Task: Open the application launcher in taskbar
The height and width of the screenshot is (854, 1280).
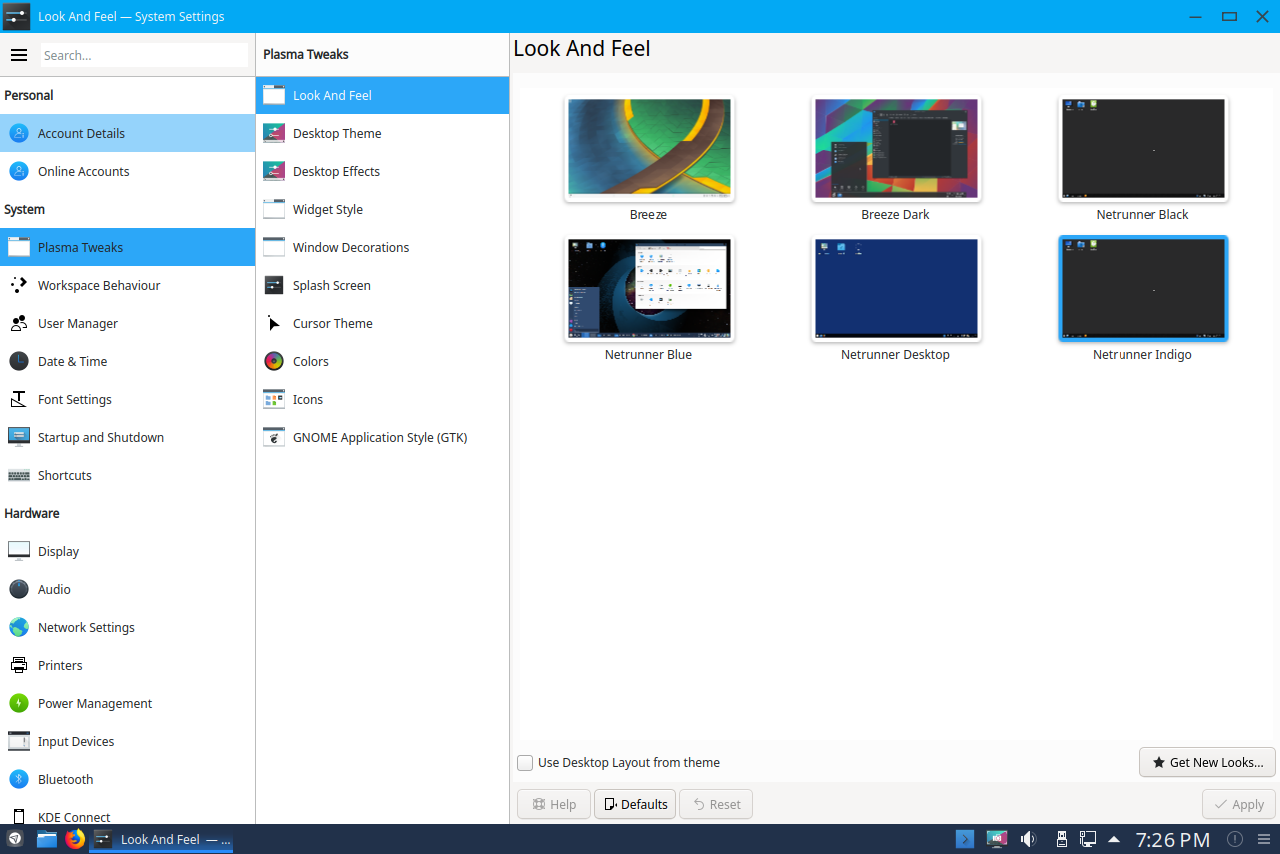Action: coord(15,839)
